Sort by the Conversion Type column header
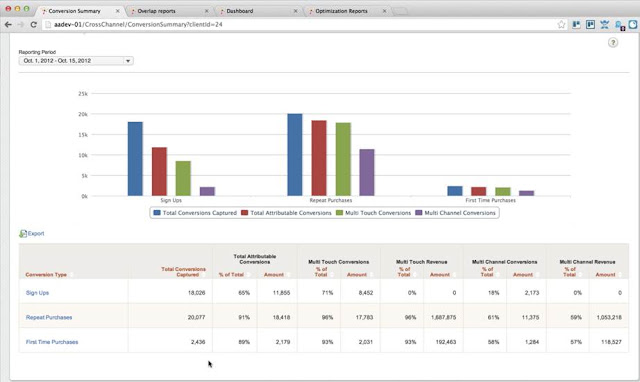 pyautogui.click(x=46, y=275)
